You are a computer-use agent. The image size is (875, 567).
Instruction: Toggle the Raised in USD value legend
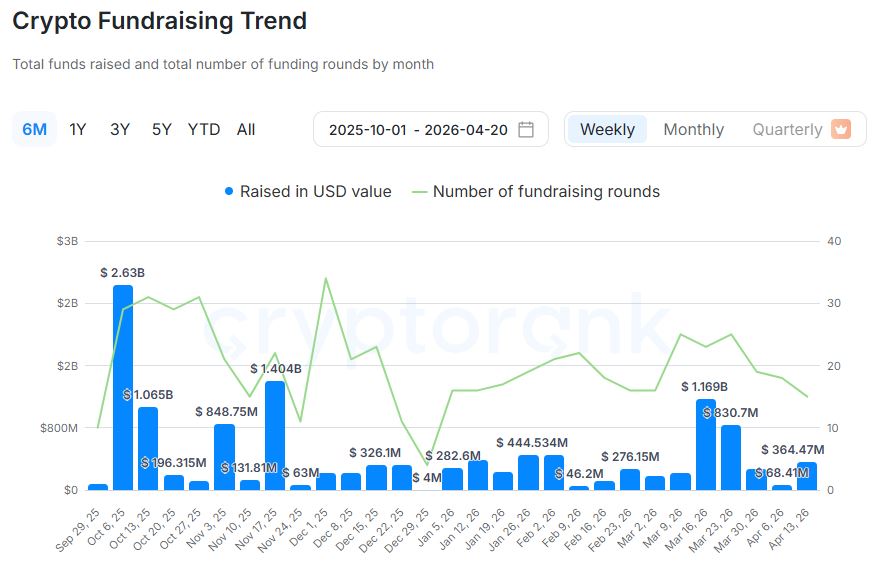308,191
